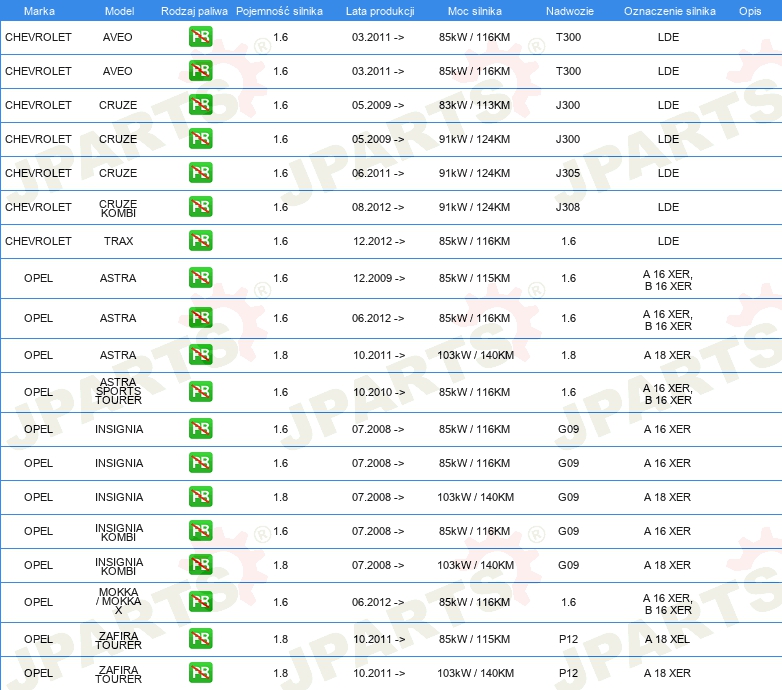Click A 16 XER, B 16 XER in the MOKKA row
This screenshot has height=690, width=782.
pos(668,604)
